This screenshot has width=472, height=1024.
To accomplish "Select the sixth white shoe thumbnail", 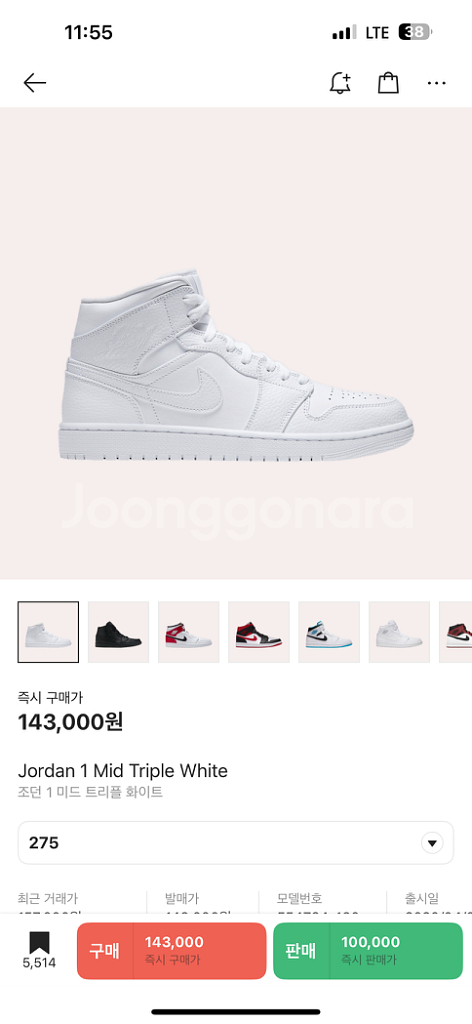I will coord(399,632).
